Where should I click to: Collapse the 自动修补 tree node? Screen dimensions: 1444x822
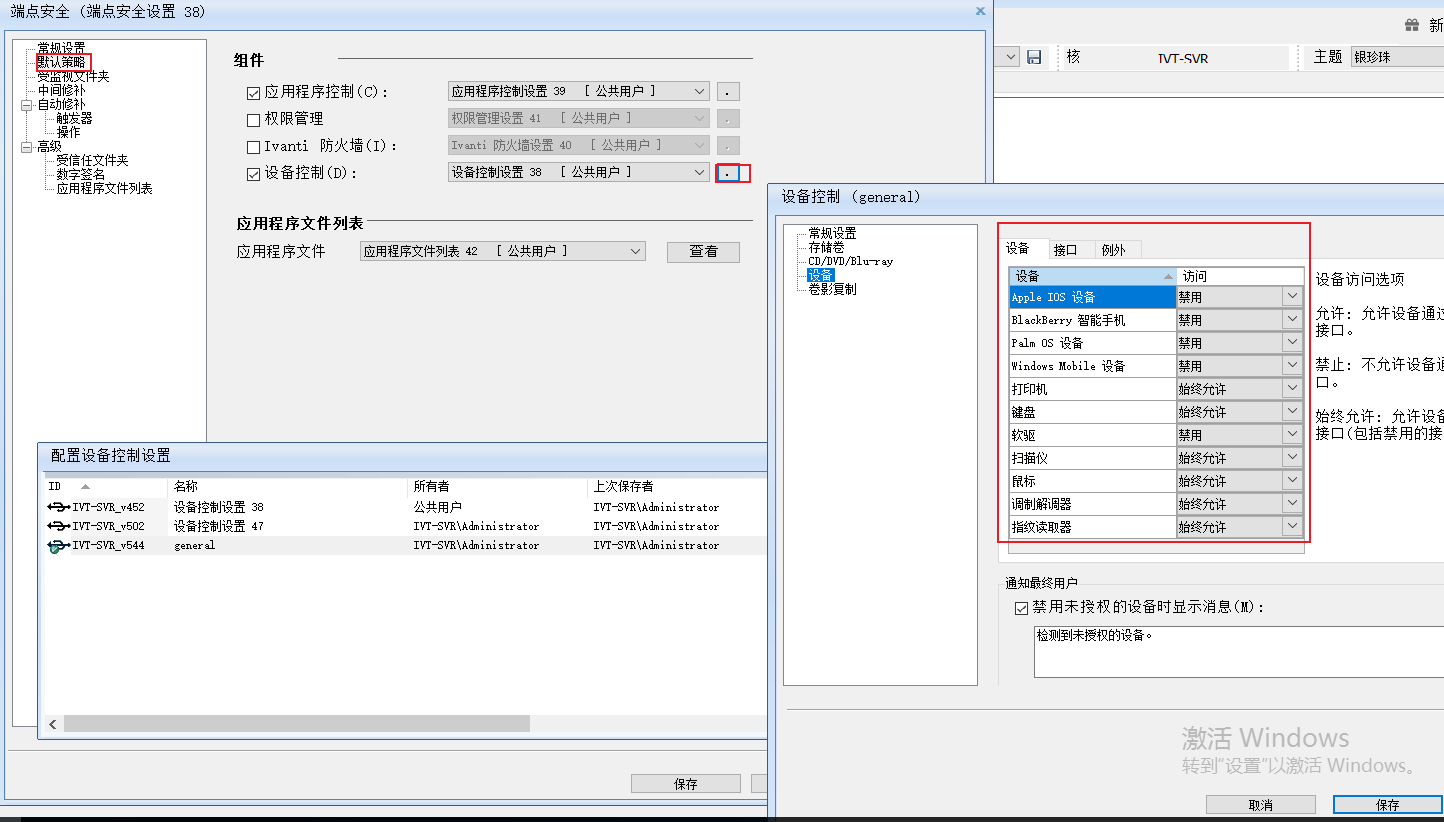tap(27, 105)
